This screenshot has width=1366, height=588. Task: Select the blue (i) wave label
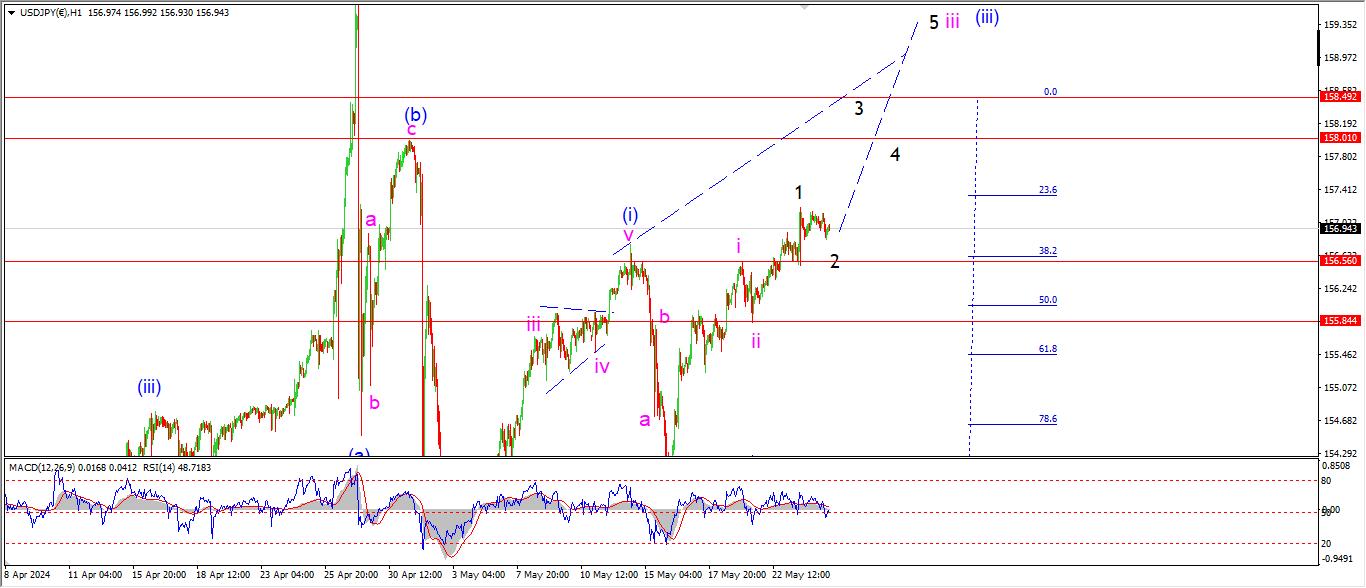(630, 214)
